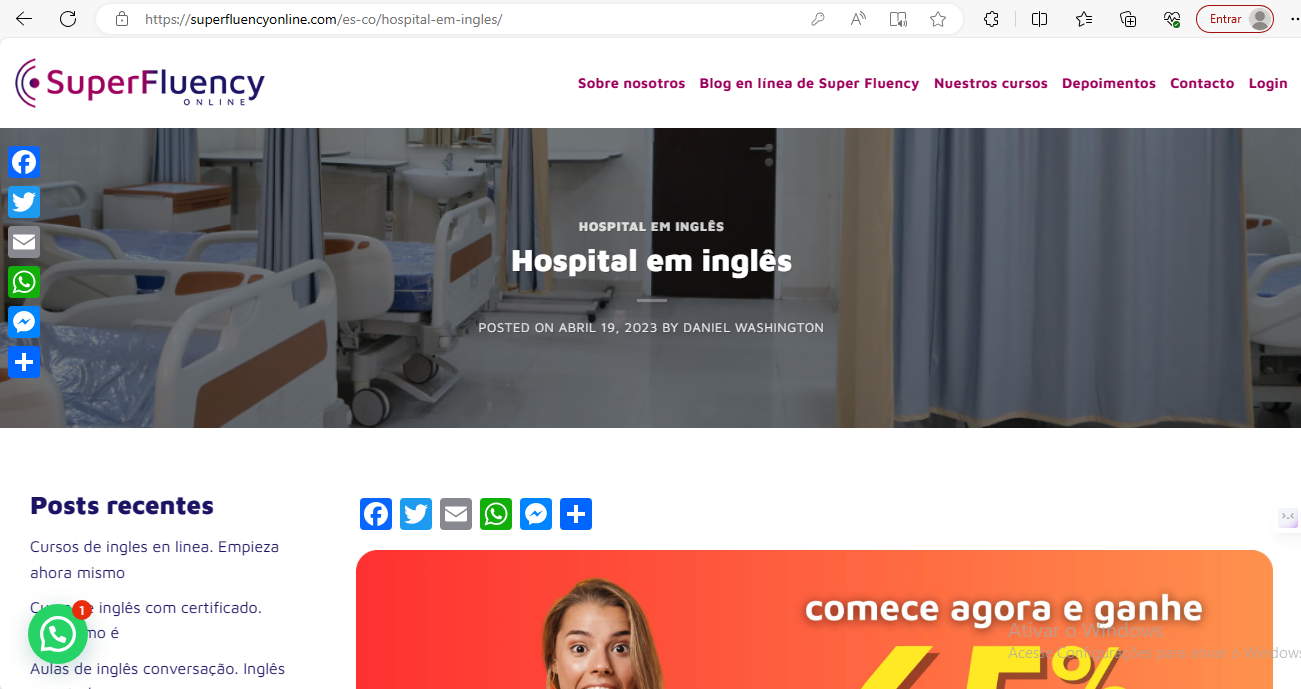Click Entrar profile sign-in button
Viewport: 1301px width, 689px height.
coord(1235,19)
